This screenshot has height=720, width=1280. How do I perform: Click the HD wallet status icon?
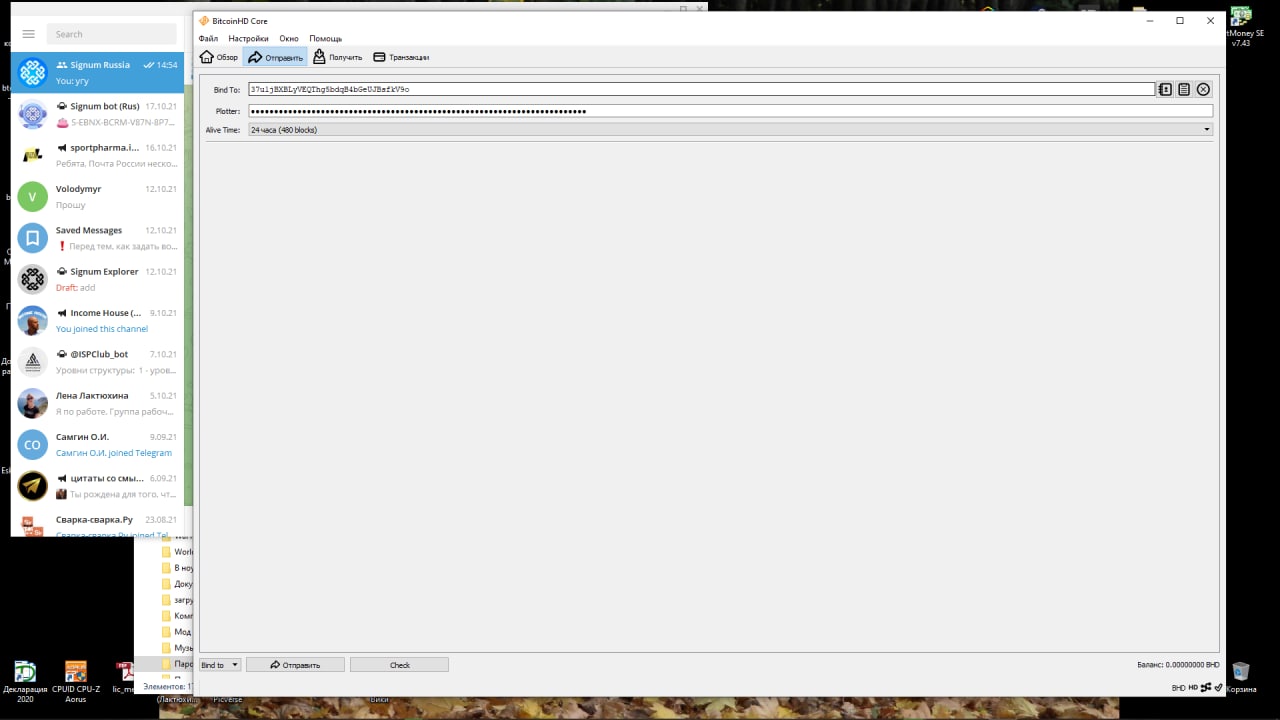pyautogui.click(x=1193, y=688)
